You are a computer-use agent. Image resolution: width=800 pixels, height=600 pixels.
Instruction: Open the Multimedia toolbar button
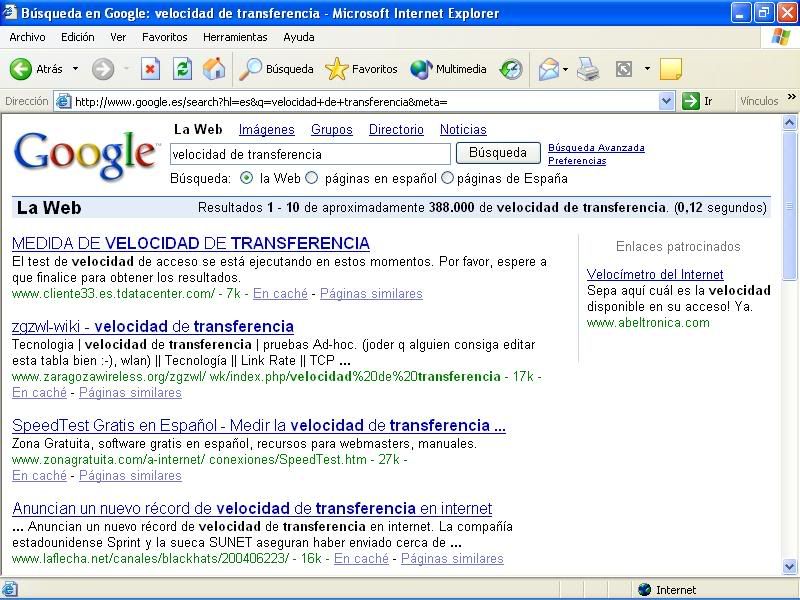pyautogui.click(x=448, y=69)
